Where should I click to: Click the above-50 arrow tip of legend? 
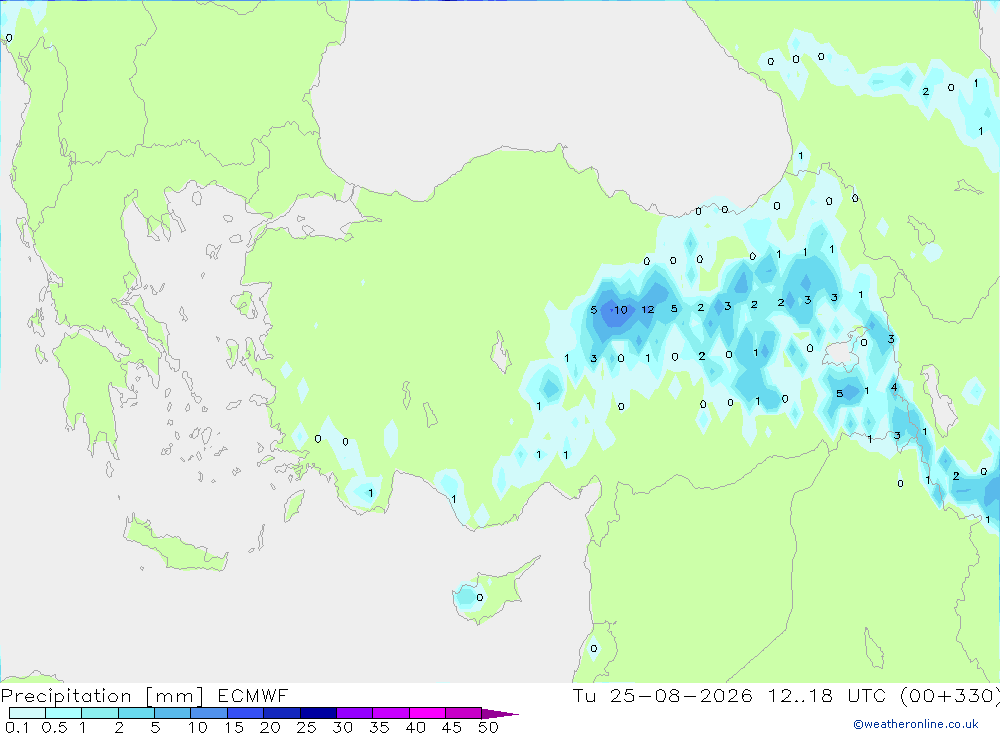pos(500,714)
